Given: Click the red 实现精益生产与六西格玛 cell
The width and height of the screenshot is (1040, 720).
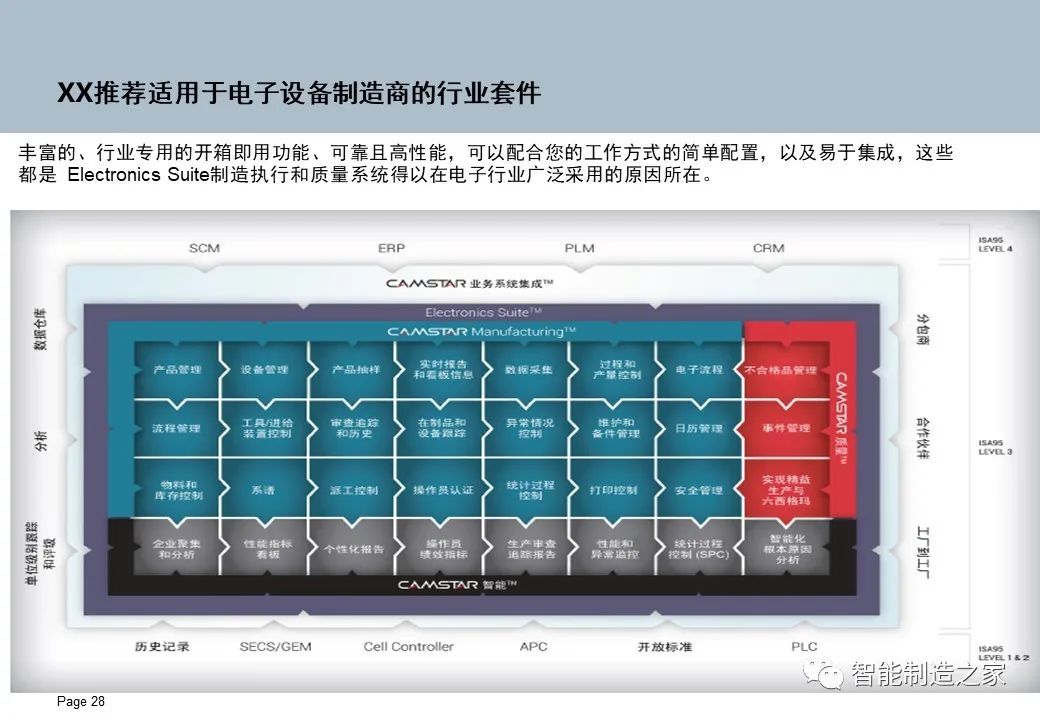Looking at the screenshot, I should pos(786,489).
